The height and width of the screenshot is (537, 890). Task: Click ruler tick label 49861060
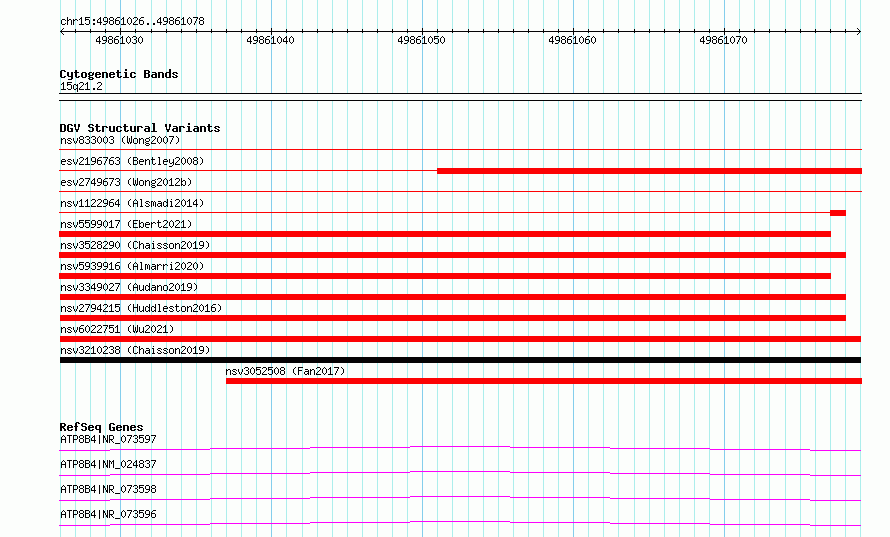pos(572,40)
